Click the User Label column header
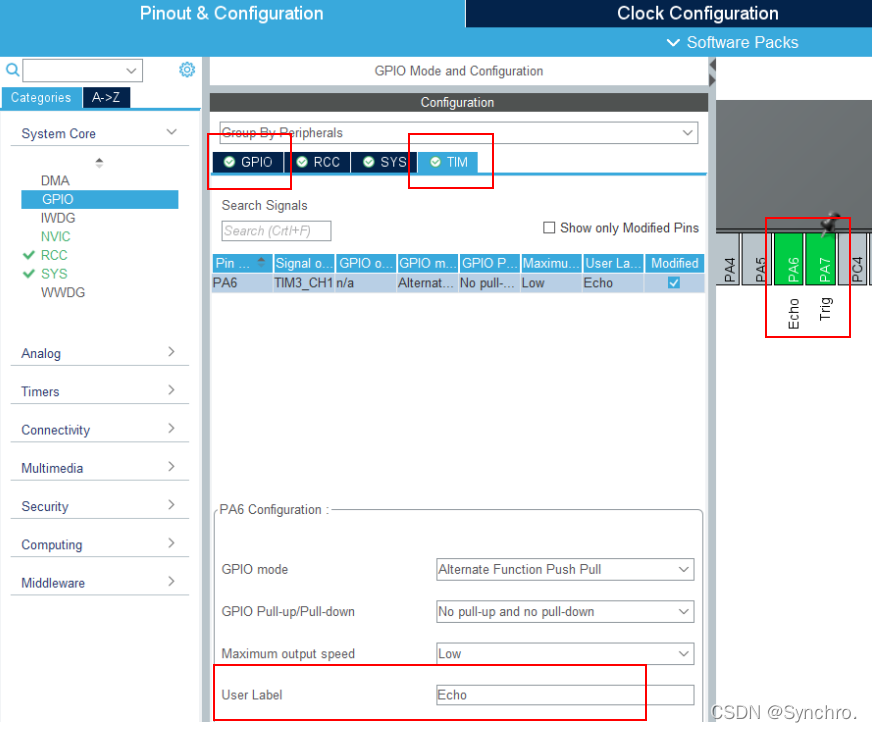Screen dimensions: 872x732 613,263
